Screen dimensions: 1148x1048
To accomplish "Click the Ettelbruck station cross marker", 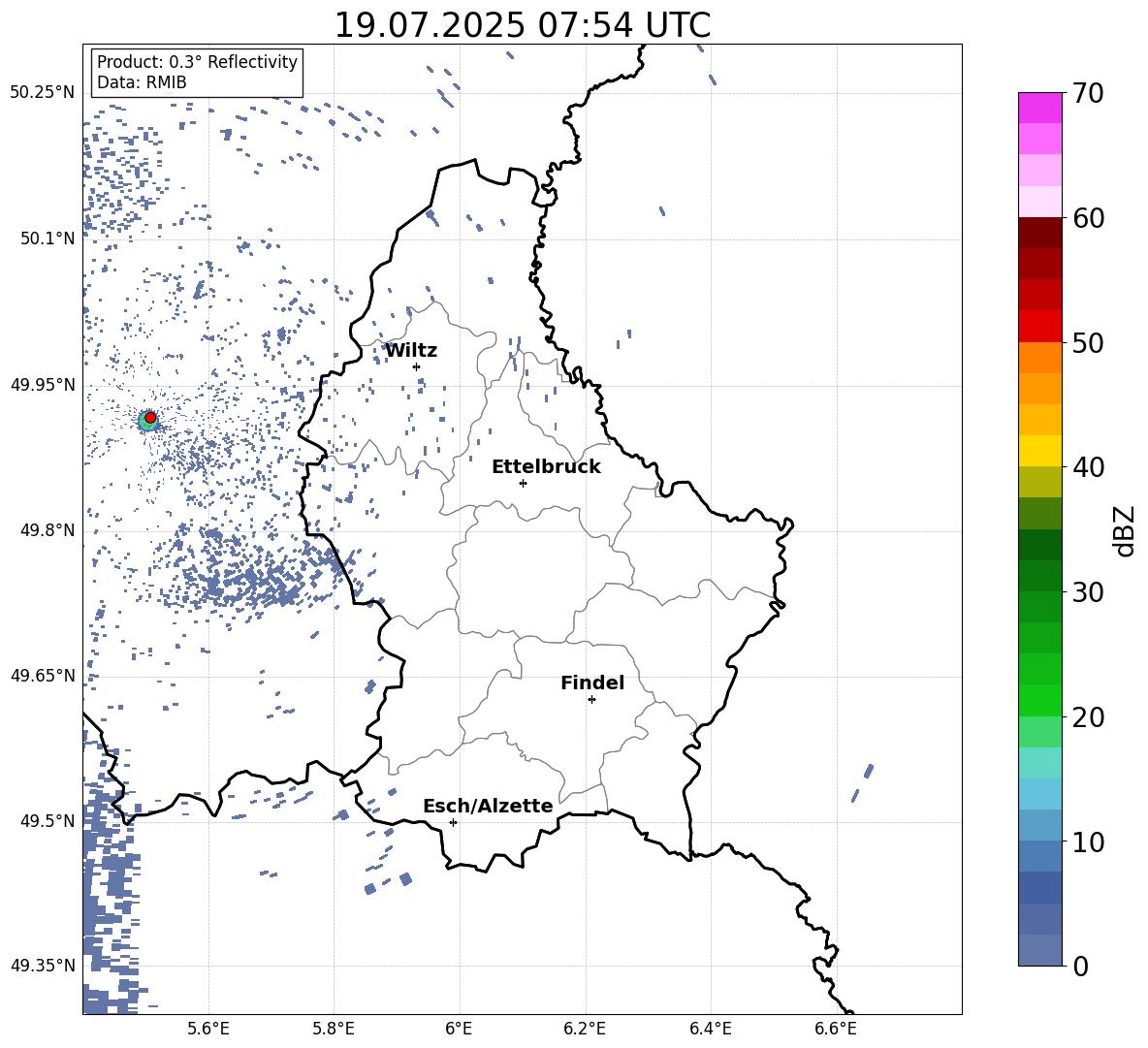I will [x=523, y=483].
